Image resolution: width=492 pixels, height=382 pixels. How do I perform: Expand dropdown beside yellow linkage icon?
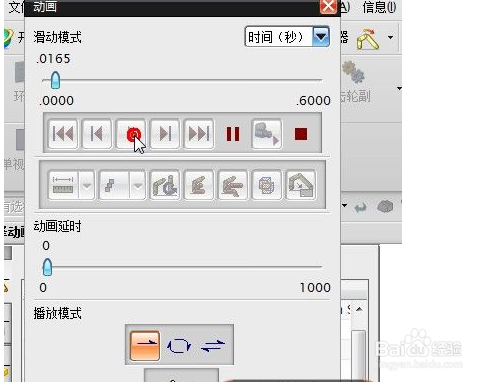click(x=390, y=37)
